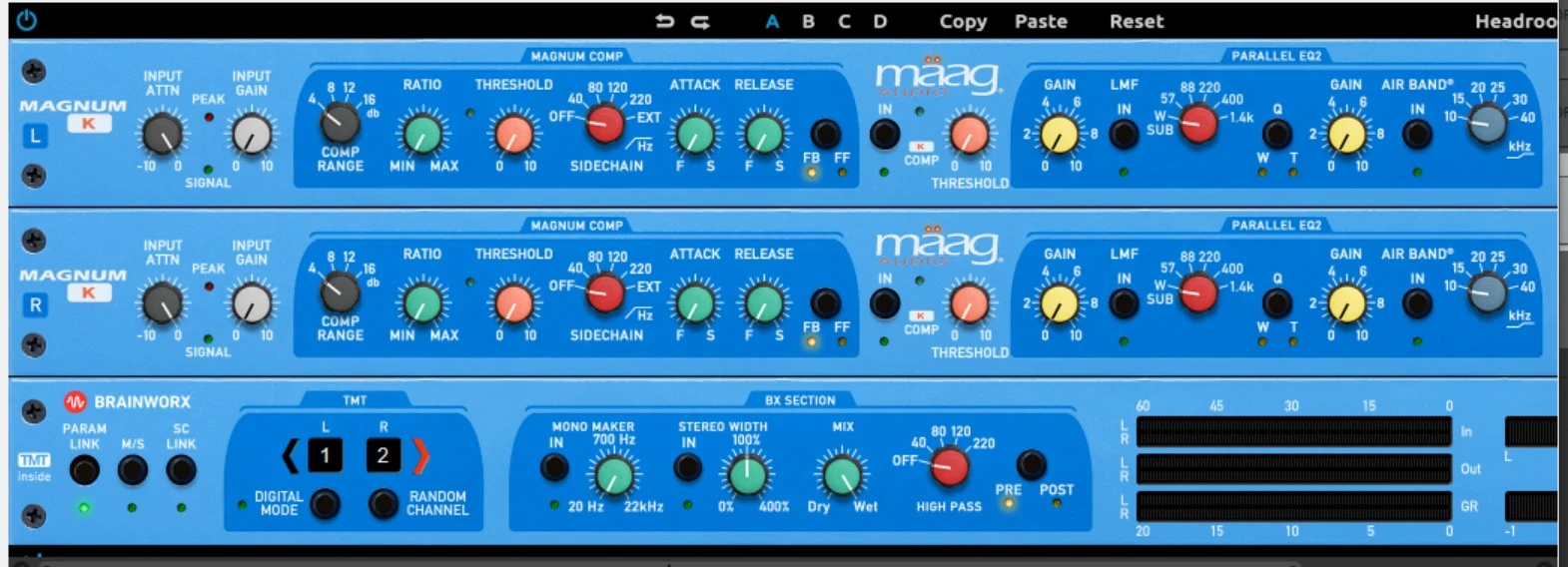Click the Air Band kHz knob on R channel
The width and height of the screenshot is (1568, 567).
click(x=1487, y=293)
